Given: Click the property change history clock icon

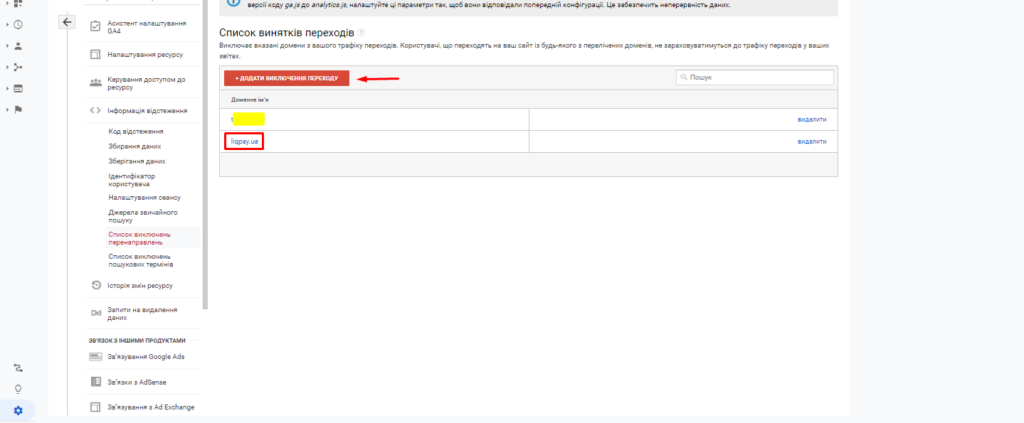Looking at the screenshot, I should [x=95, y=285].
